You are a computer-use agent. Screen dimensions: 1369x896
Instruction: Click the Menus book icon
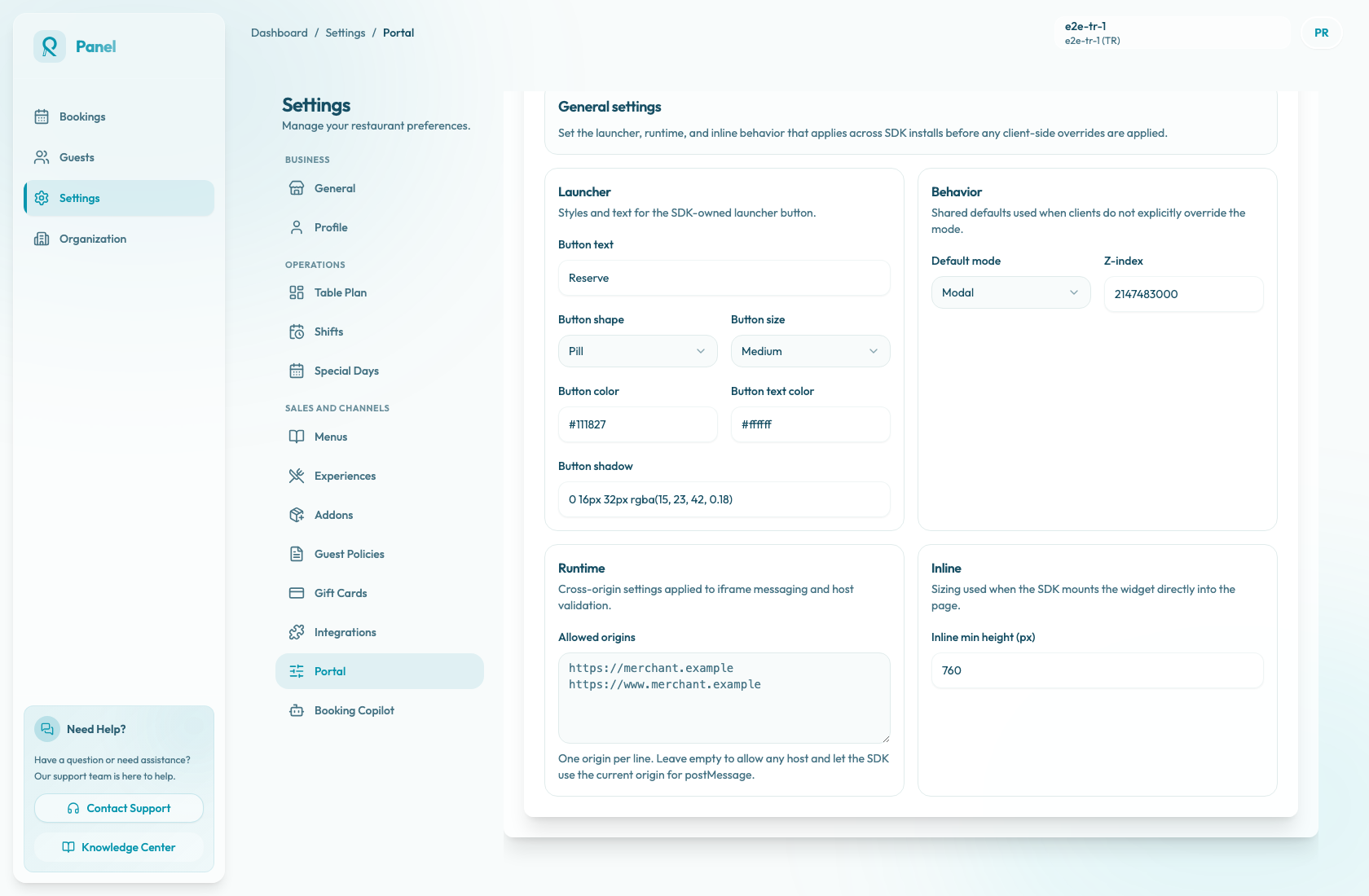[x=297, y=437]
